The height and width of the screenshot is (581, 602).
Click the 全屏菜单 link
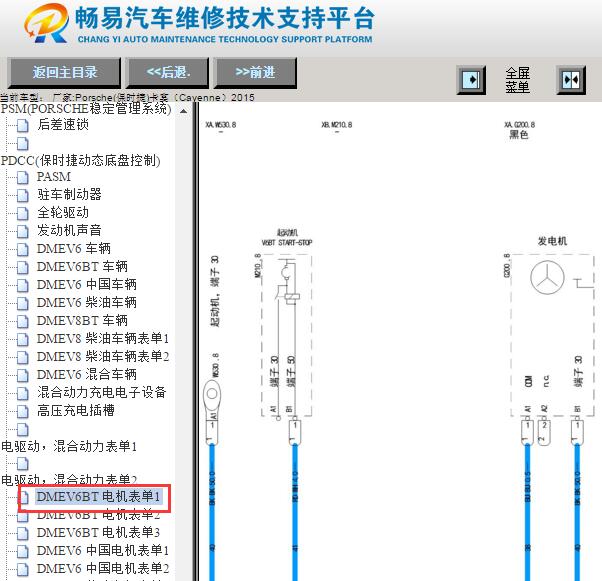[517, 80]
